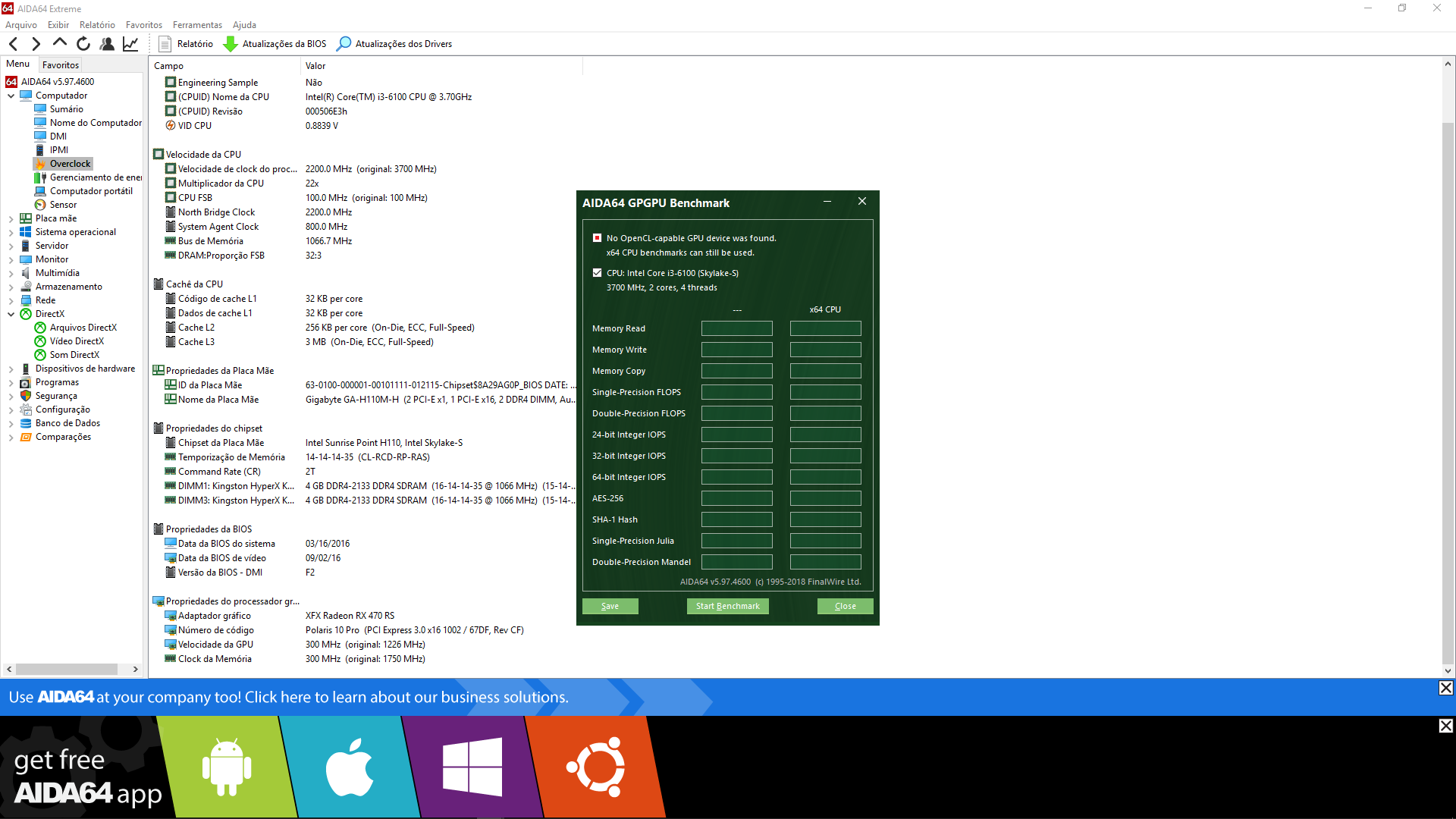The image size is (1456, 819).
Task: Open Vídeo DirectX tree item
Action: click(77, 341)
